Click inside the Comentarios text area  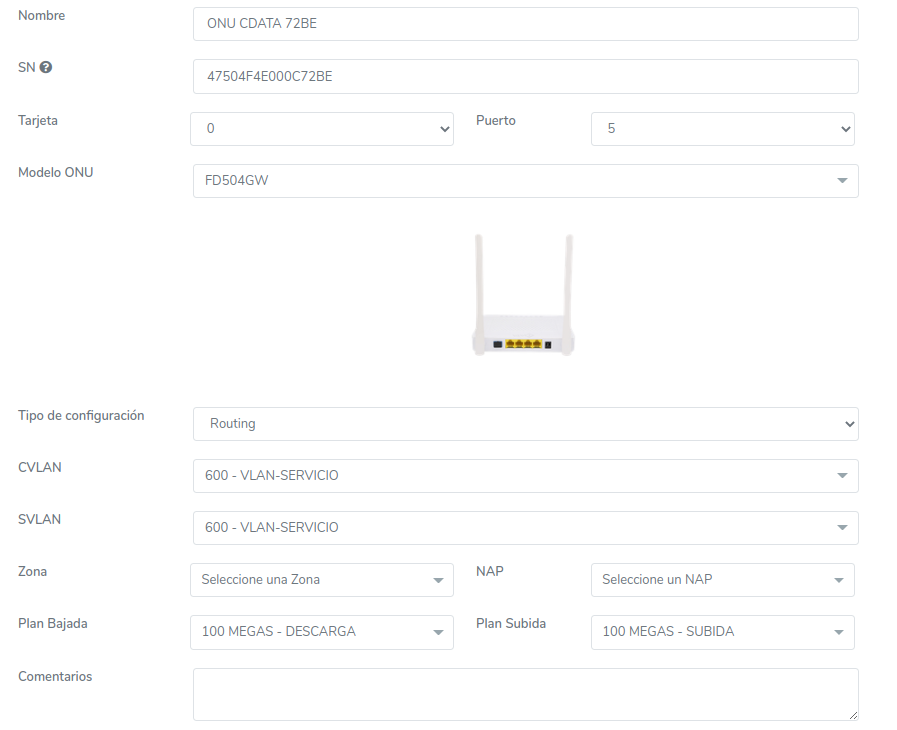[525, 694]
